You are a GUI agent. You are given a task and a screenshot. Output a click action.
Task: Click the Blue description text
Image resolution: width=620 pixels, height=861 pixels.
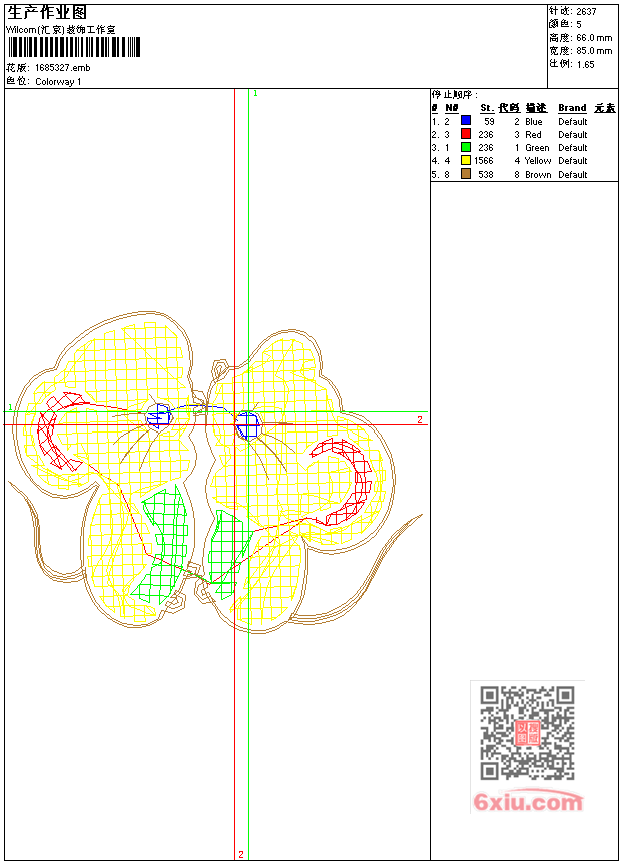534,121
